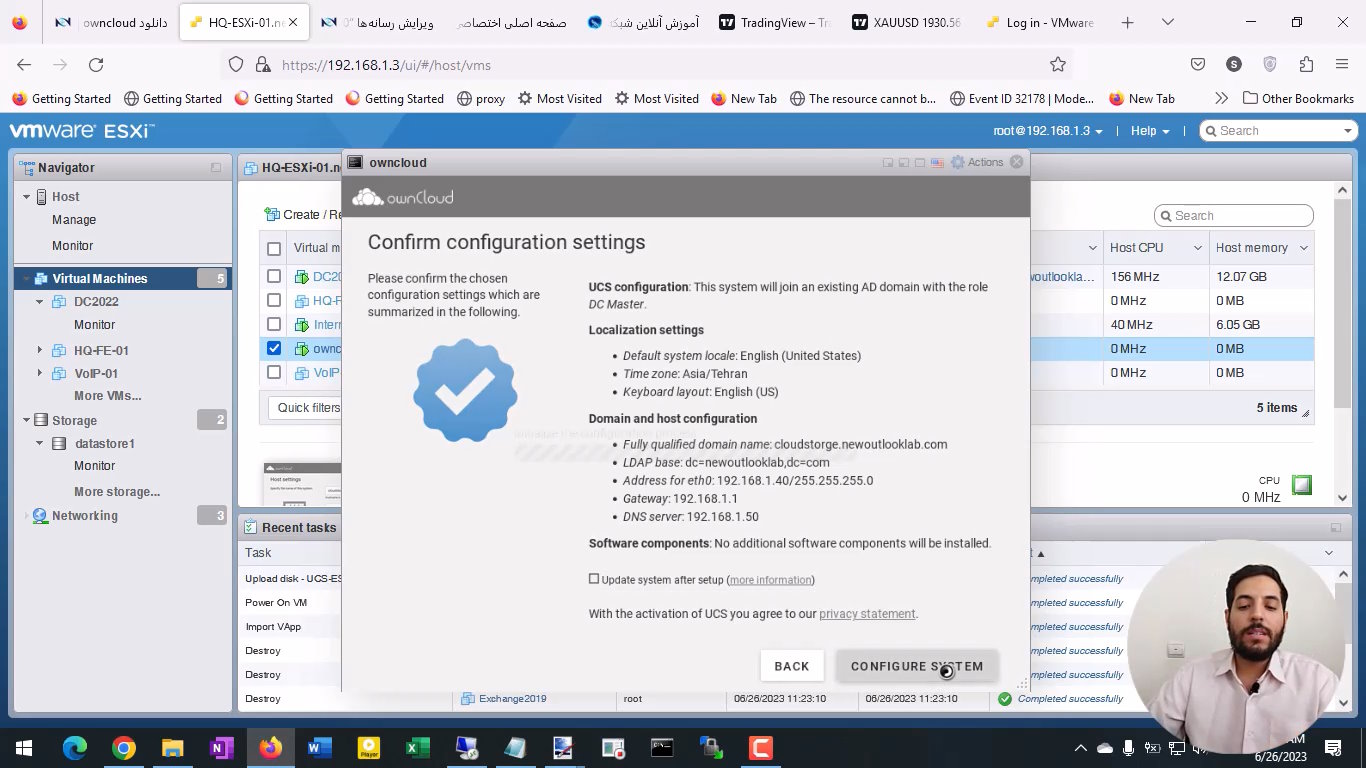Switch to the Log in - VMware tab
Screen dimensions: 1366x768
[1040, 22]
